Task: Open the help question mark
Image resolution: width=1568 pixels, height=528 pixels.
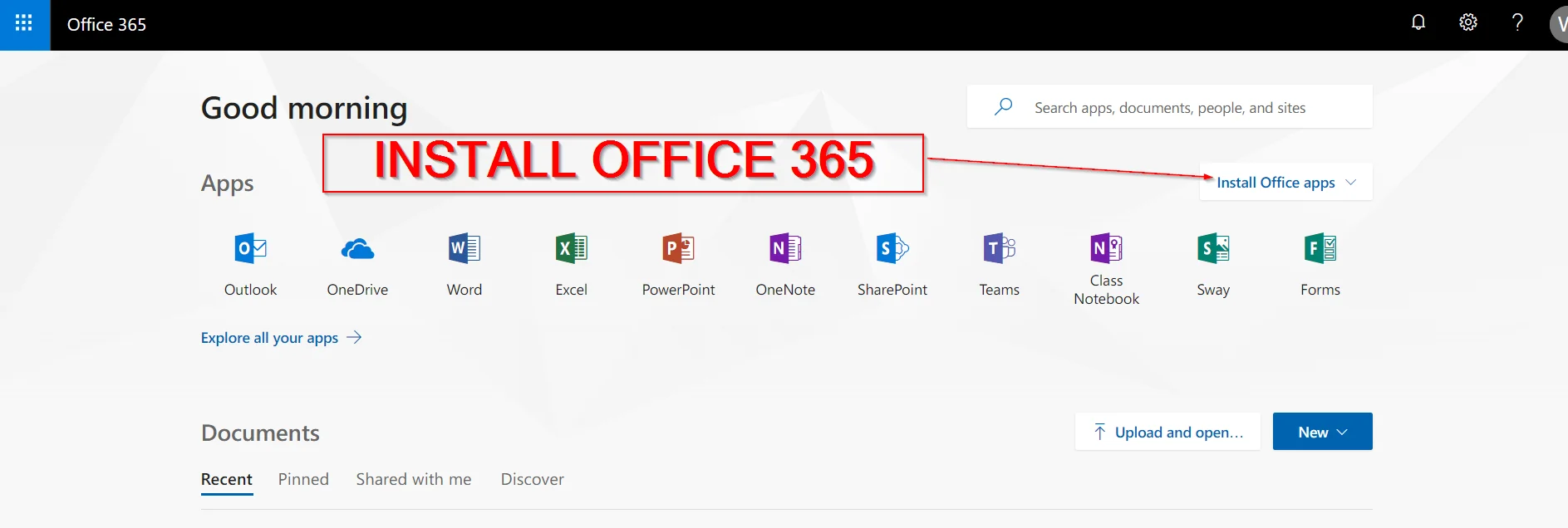Action: click(1517, 22)
